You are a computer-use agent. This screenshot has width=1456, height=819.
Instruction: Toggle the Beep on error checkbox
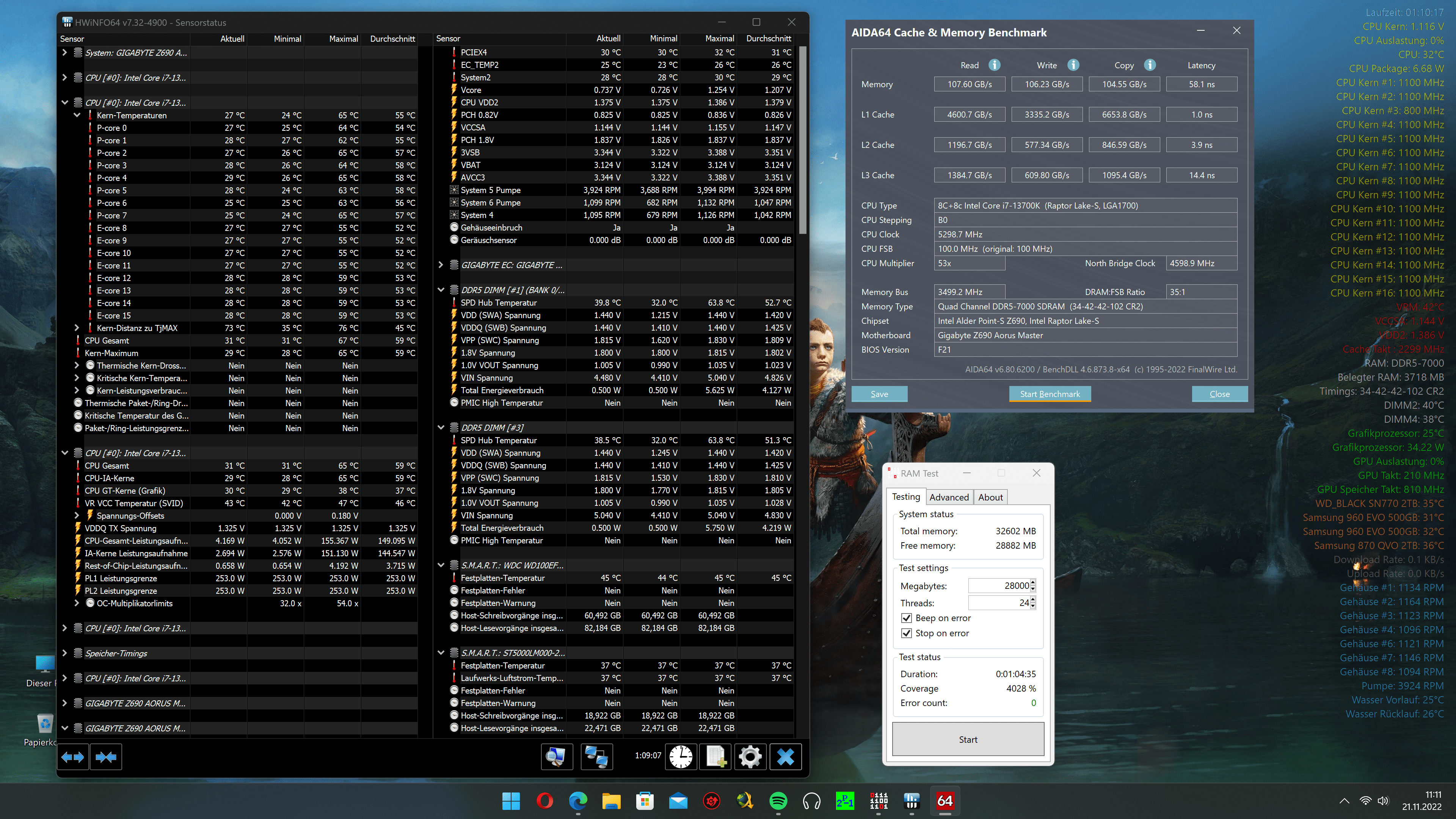(907, 618)
